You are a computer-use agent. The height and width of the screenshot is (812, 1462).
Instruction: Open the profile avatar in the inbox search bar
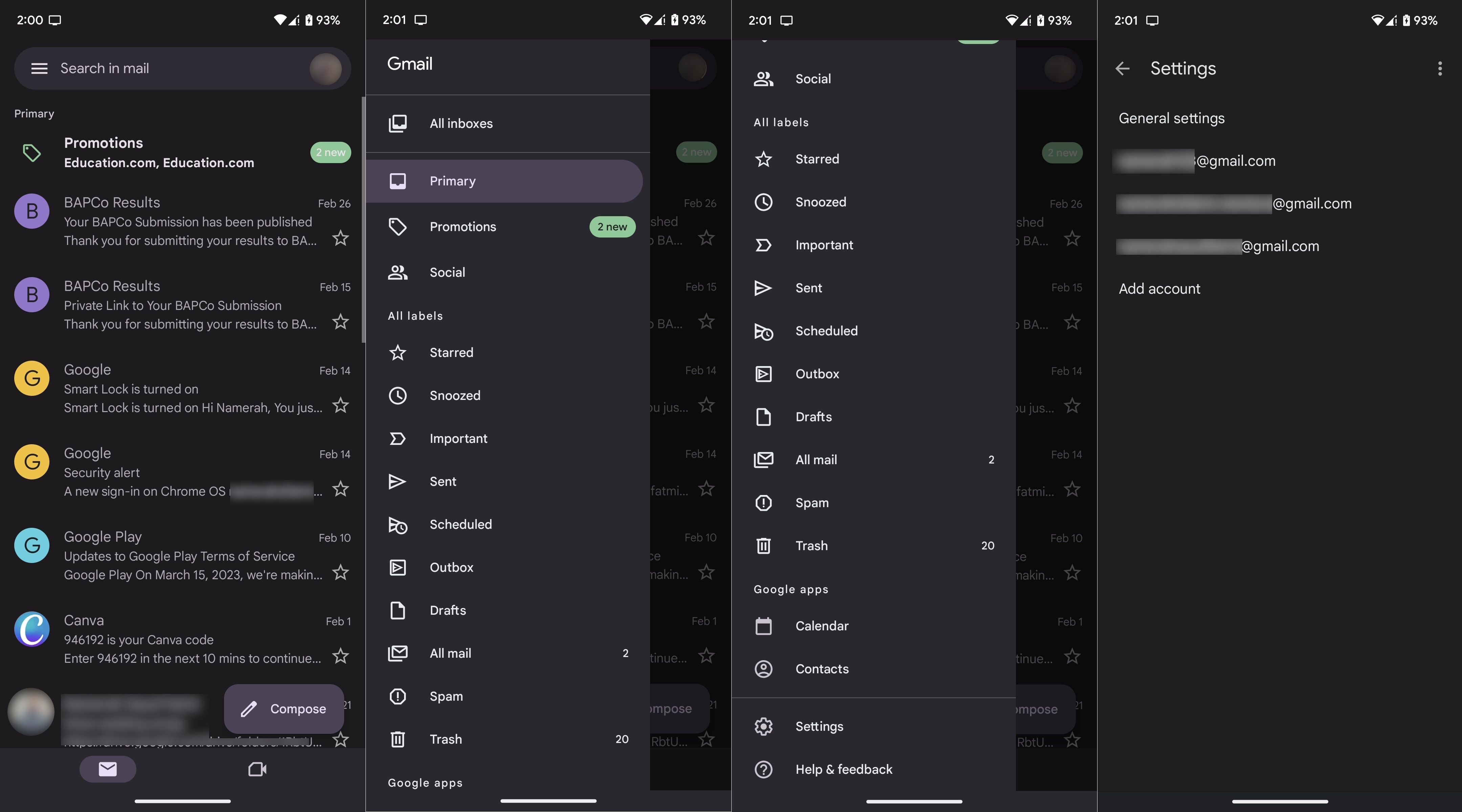coord(325,69)
